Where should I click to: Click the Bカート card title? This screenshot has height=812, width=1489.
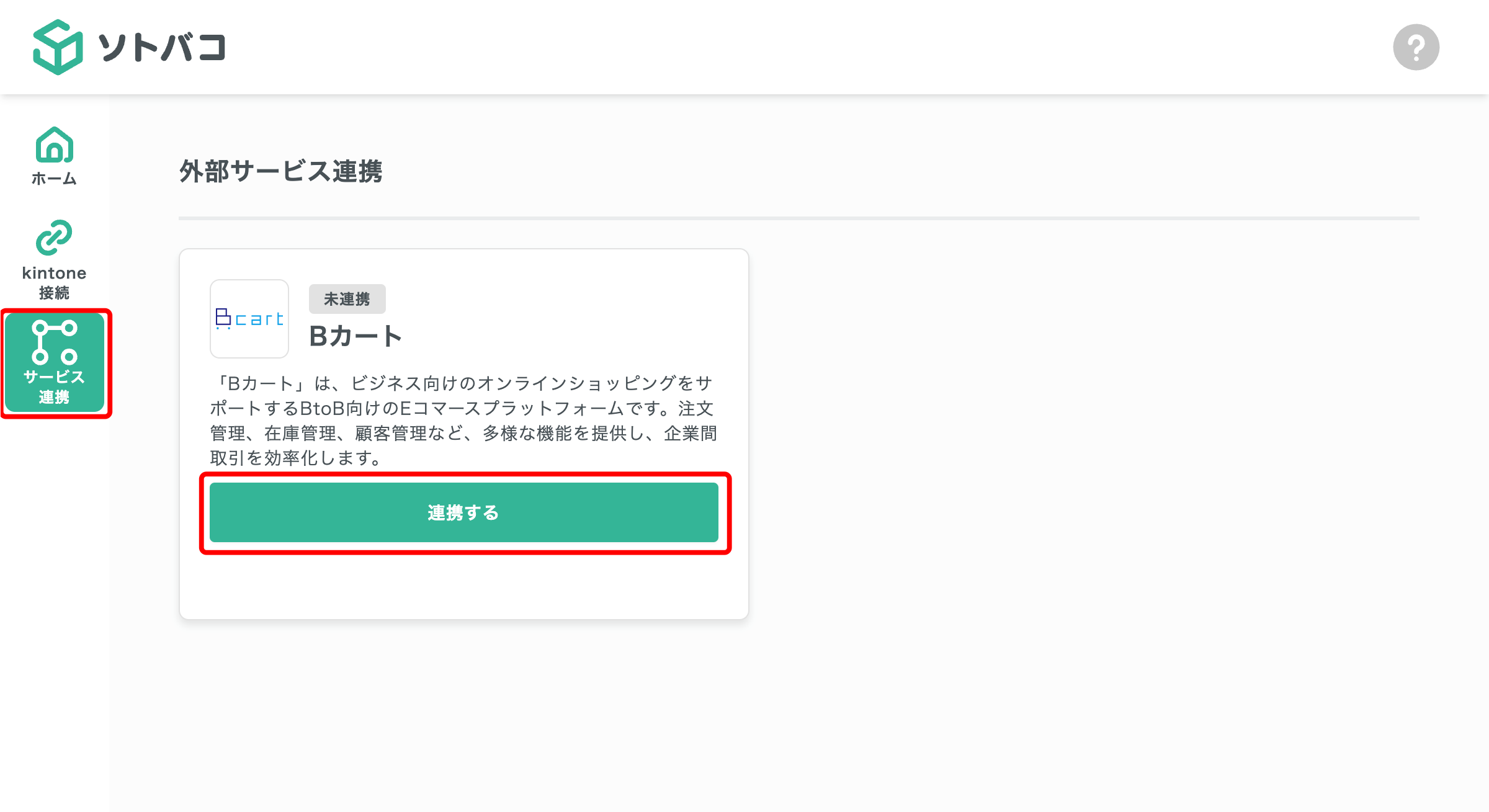355,336
